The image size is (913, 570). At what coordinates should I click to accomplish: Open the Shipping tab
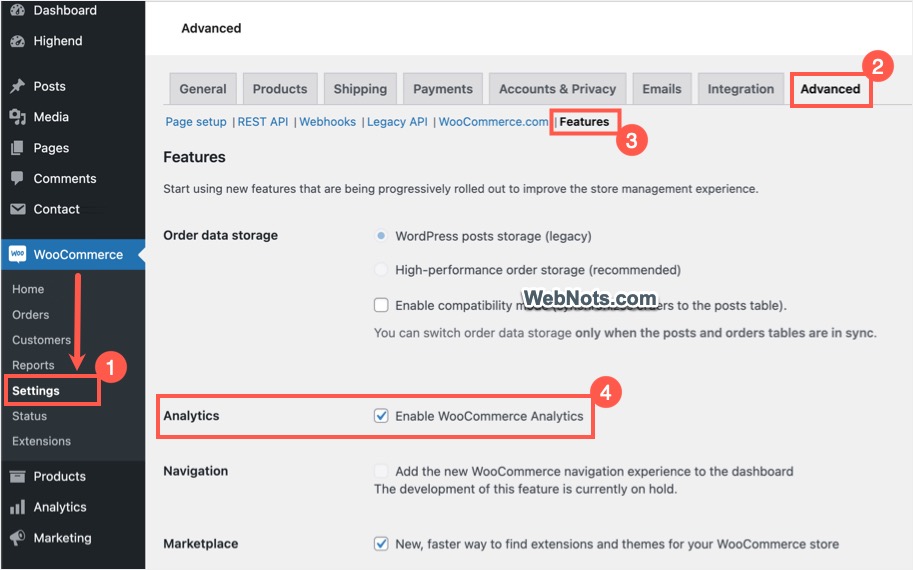coord(360,89)
